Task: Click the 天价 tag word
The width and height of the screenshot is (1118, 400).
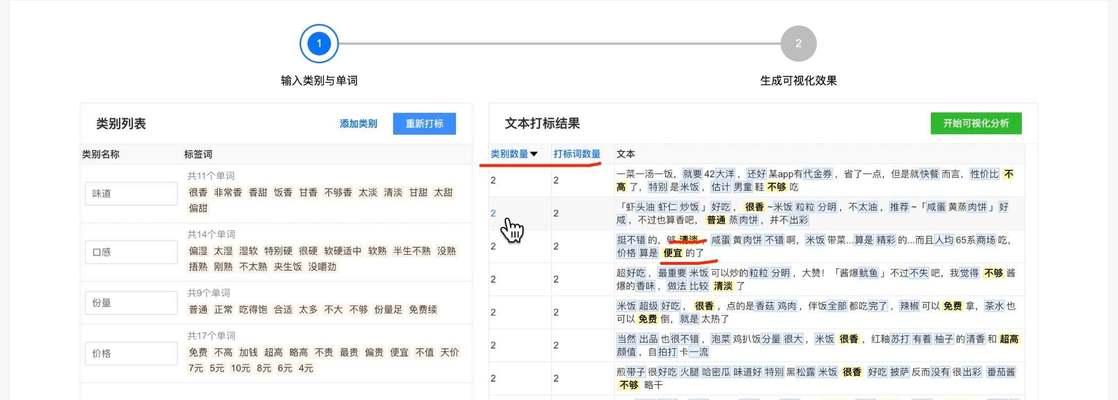Action: 449,352
